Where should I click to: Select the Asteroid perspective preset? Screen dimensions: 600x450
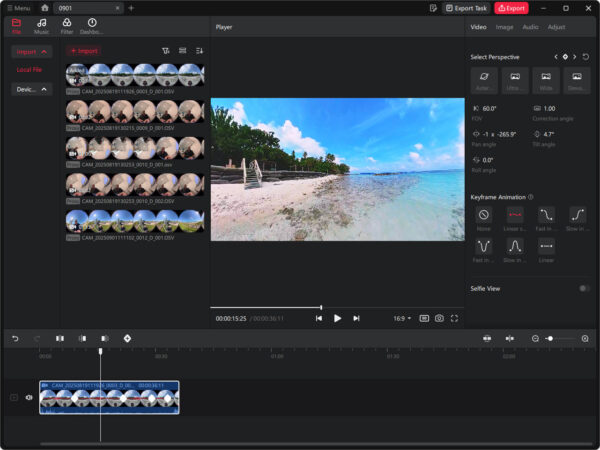tap(484, 80)
